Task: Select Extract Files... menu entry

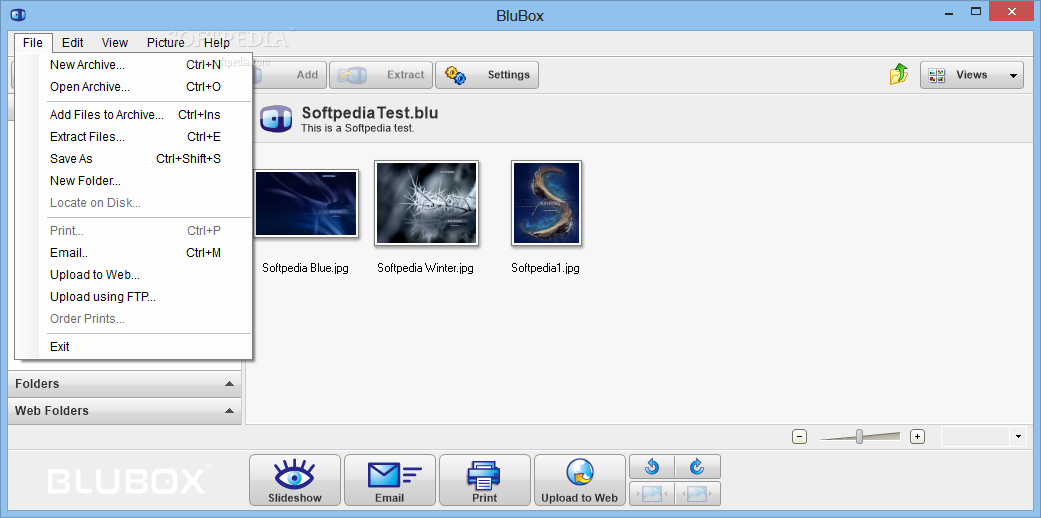Action: [135, 137]
